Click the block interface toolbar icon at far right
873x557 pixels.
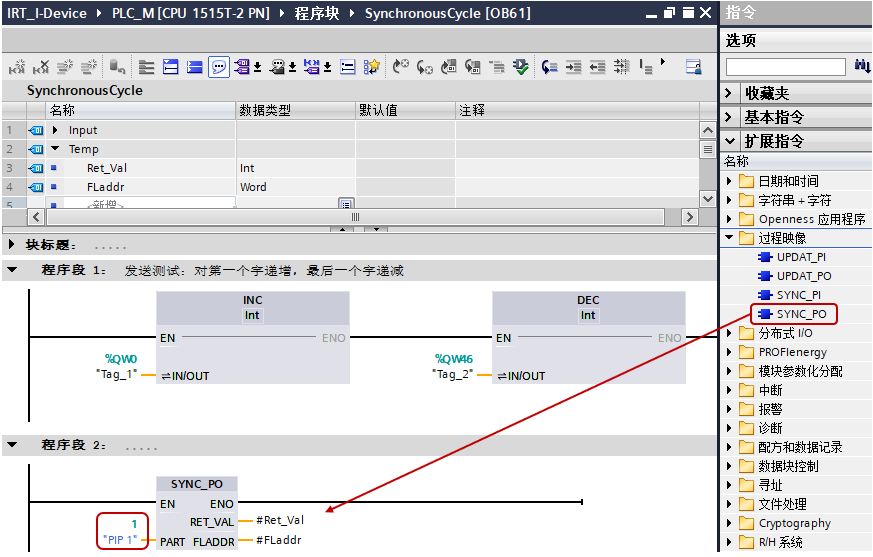pyautogui.click(x=693, y=67)
